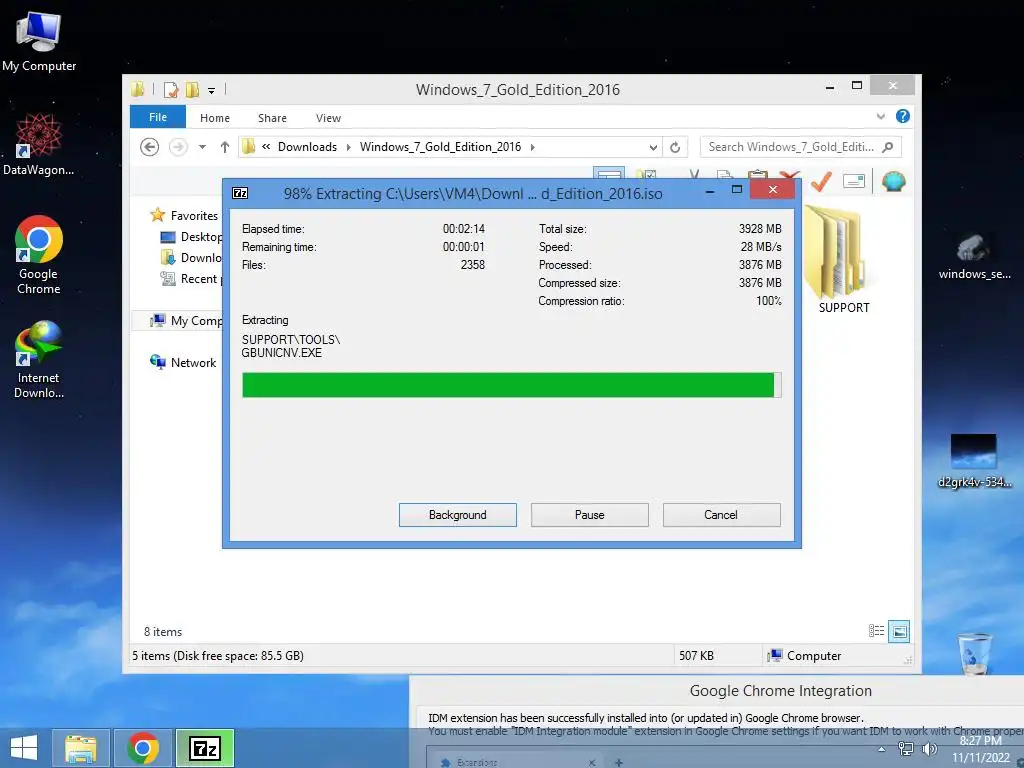Click Windows_7_Gold_Edition_2016 breadcrumb segment
The width and height of the screenshot is (1024, 768).
click(x=440, y=147)
